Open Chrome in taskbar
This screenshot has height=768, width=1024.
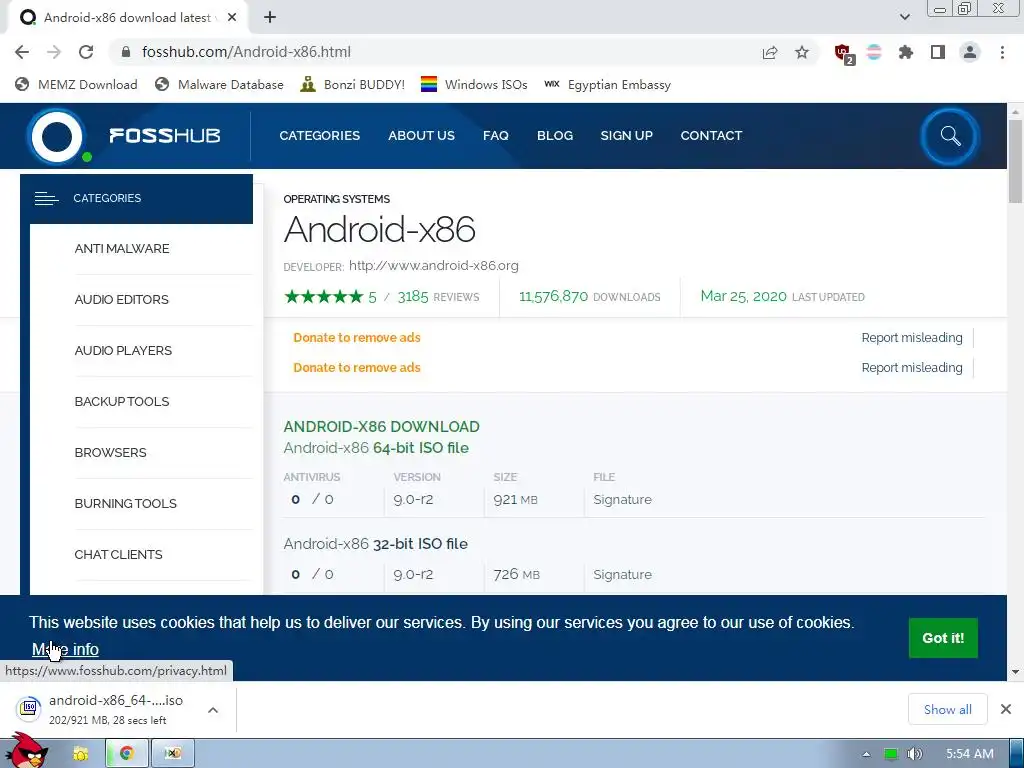[x=127, y=753]
